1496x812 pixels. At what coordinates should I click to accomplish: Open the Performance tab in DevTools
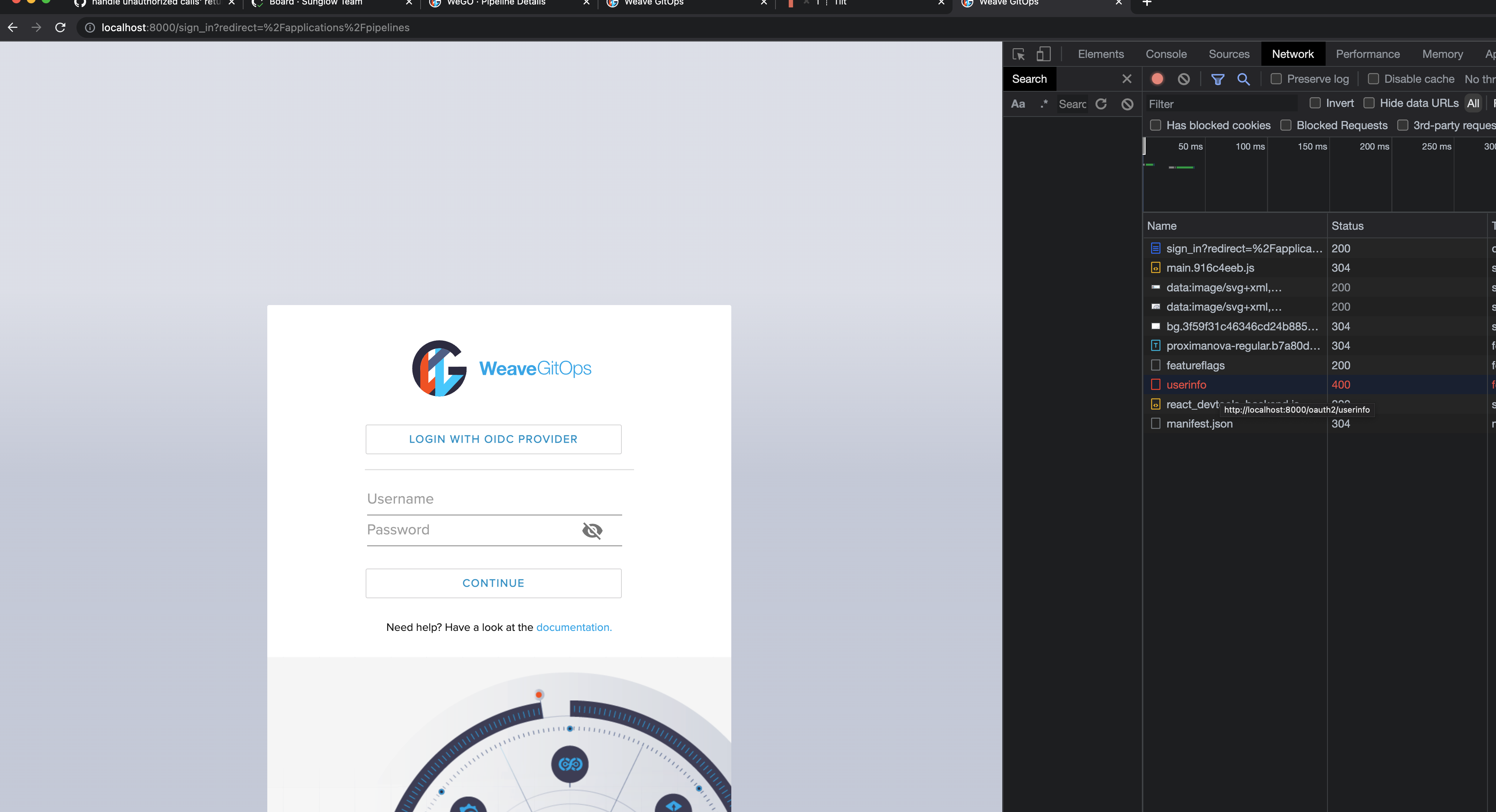click(x=1367, y=54)
